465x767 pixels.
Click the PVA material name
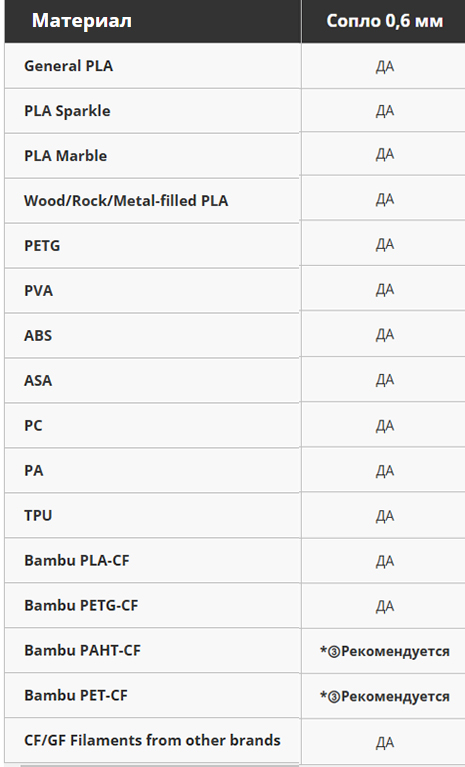[38, 291]
